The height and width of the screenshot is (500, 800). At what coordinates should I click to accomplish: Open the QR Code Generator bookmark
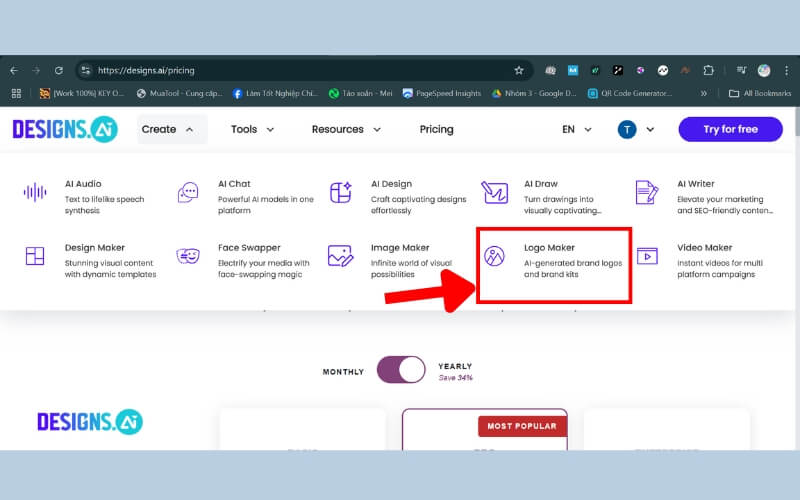630,93
